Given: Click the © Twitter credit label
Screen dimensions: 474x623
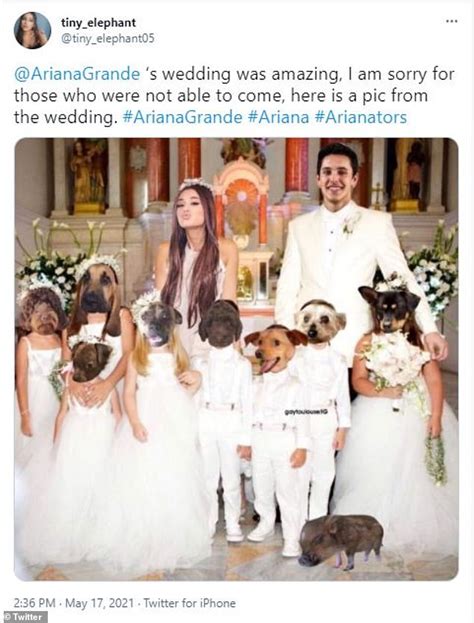Looking at the screenshot, I should [22, 617].
